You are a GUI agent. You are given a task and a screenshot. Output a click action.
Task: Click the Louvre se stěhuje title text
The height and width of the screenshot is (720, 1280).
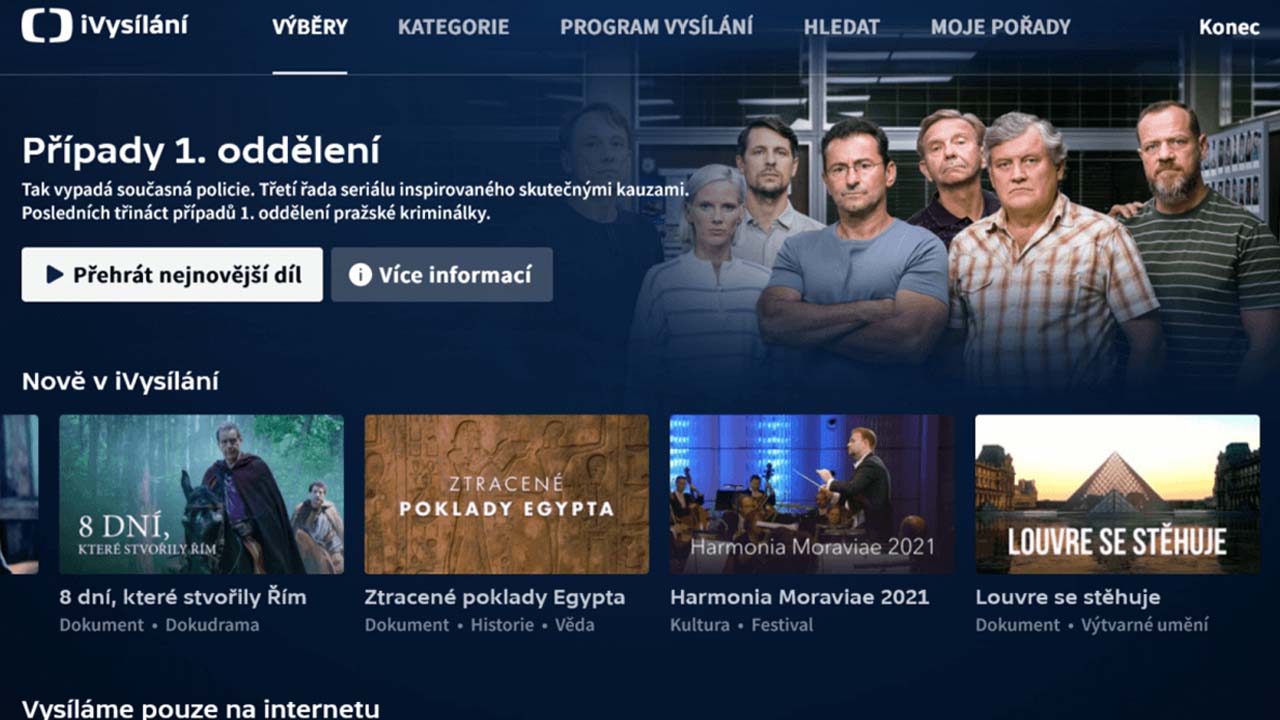(x=1068, y=598)
